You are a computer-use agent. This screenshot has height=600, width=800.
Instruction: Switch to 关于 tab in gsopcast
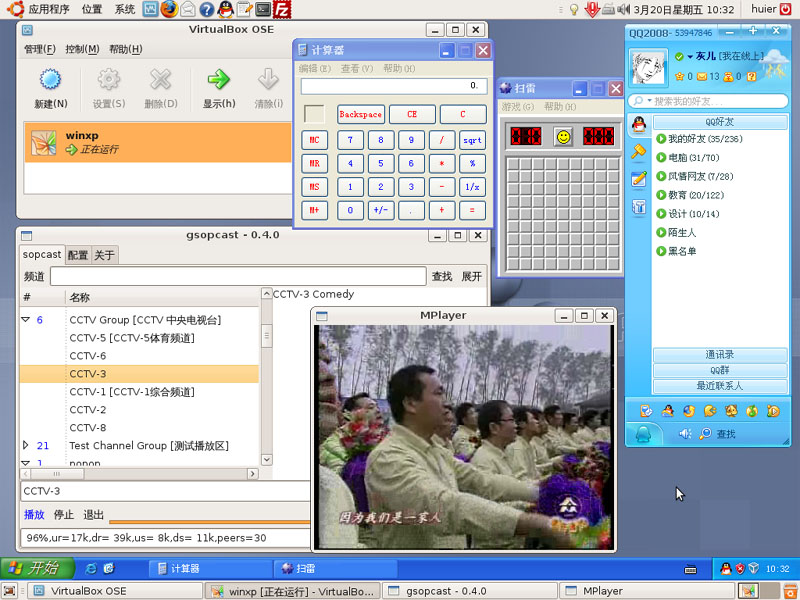point(105,255)
